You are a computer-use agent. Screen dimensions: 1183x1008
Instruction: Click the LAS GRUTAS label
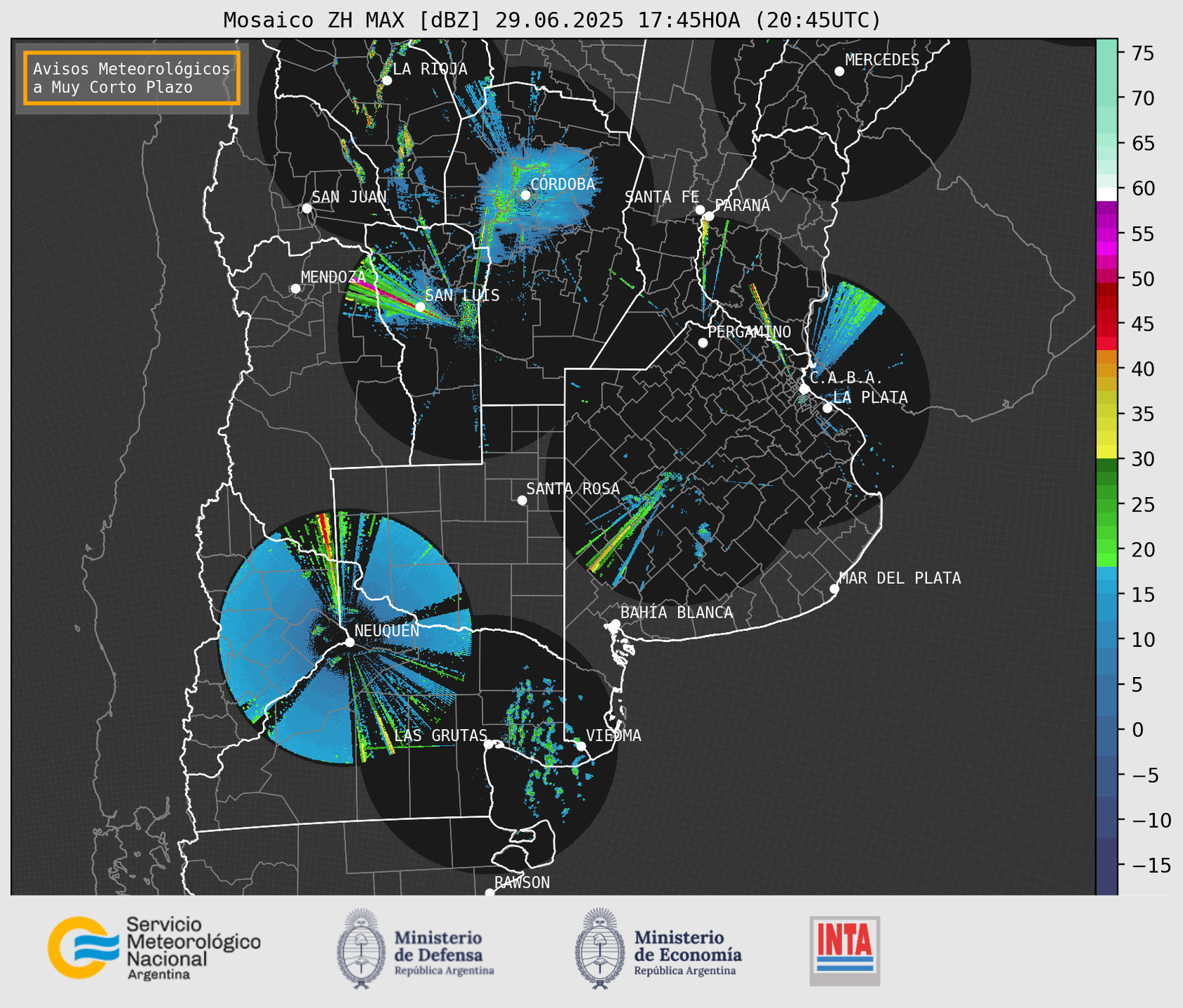point(440,735)
